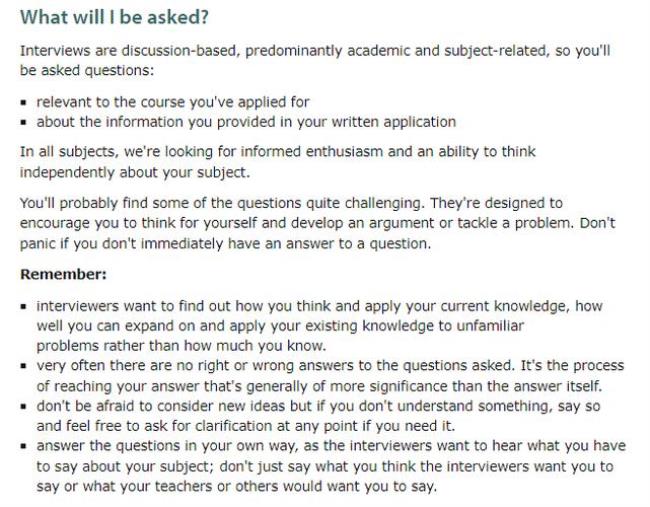Click the square bullet marker before 'relevant to the course'
Screen dimensions: 650x507
coord(24,102)
